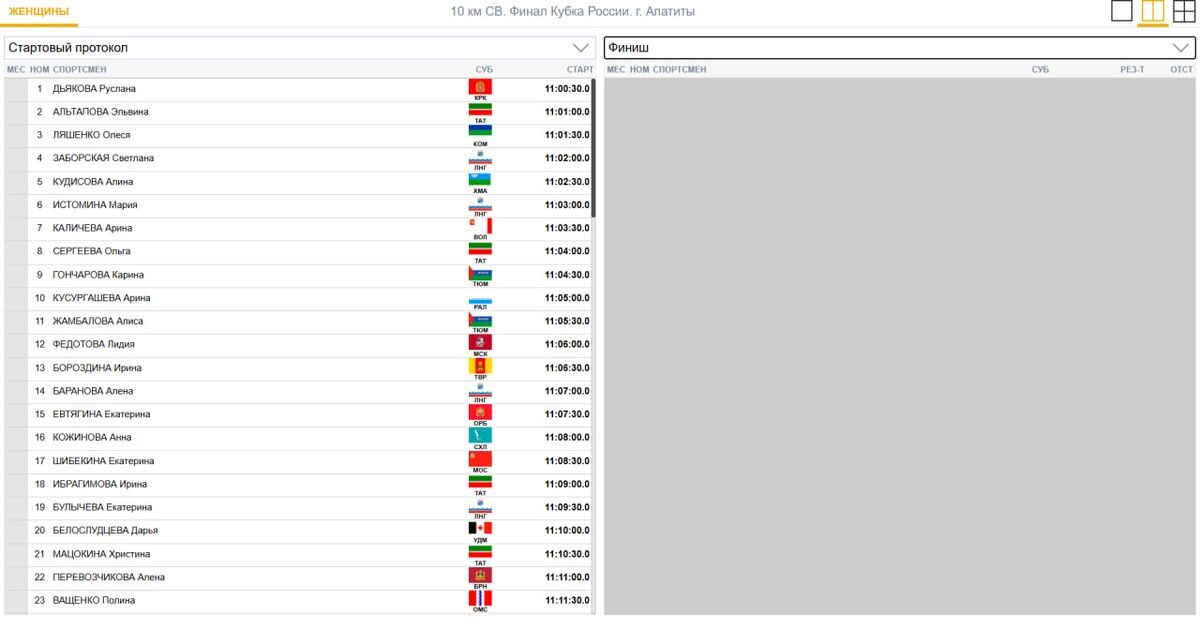Click the ВОЛ flag for КАЛИЧЕВА Арина

click(x=480, y=226)
